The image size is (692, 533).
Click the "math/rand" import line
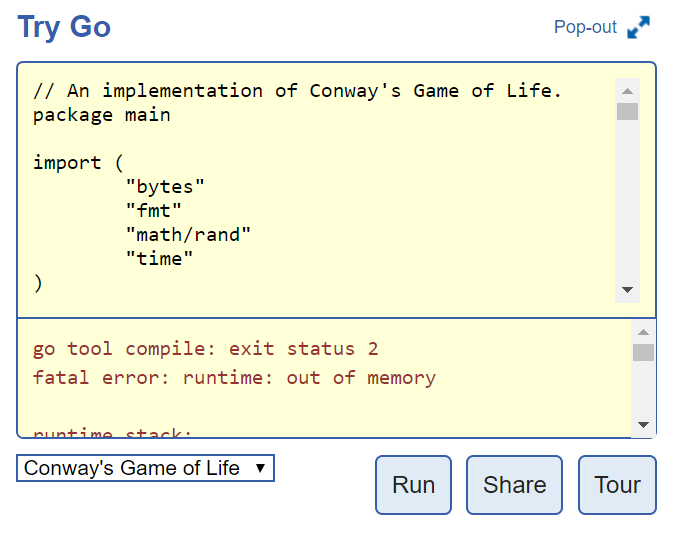click(x=188, y=235)
